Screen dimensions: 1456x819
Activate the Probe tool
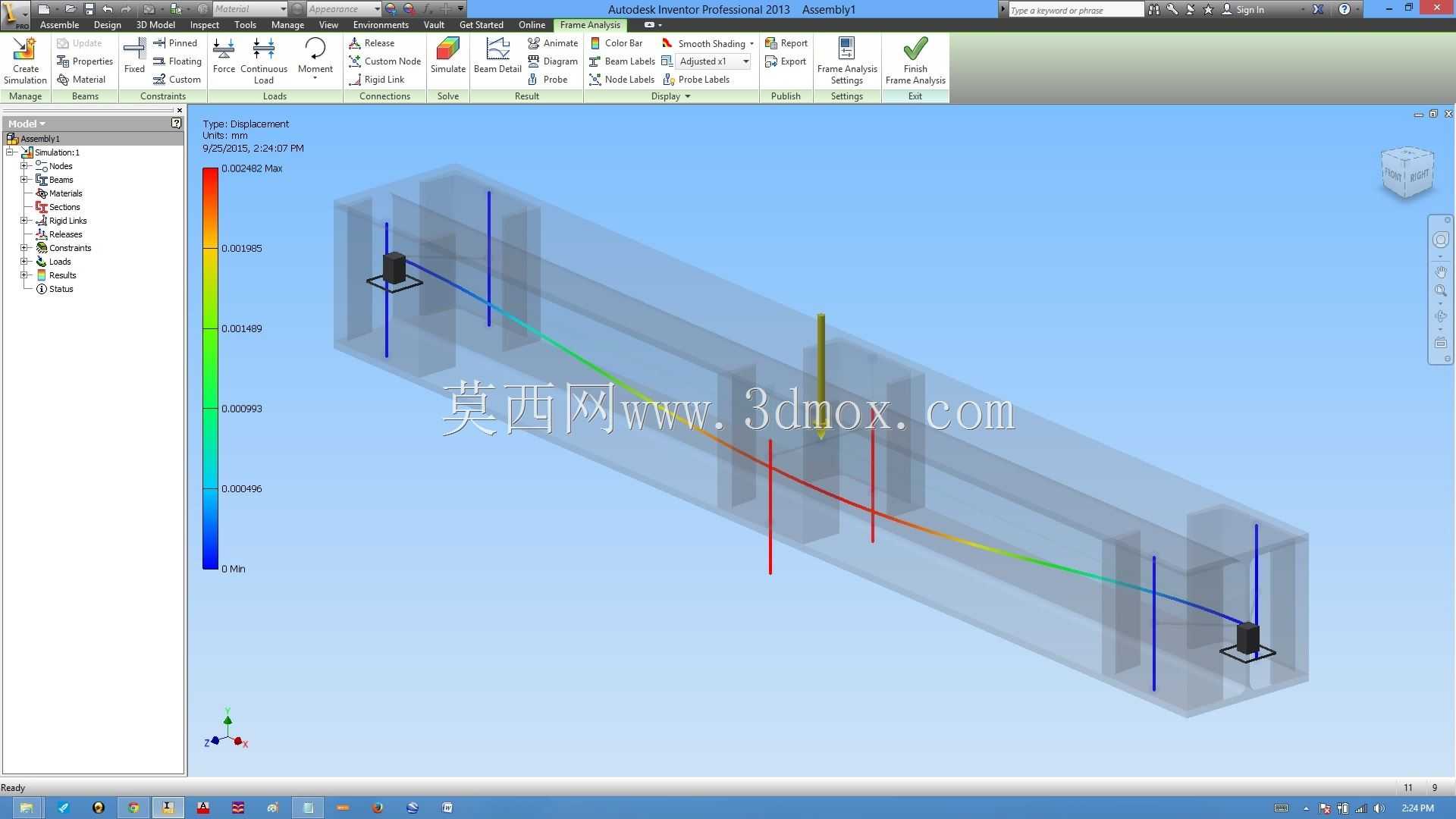click(x=548, y=80)
